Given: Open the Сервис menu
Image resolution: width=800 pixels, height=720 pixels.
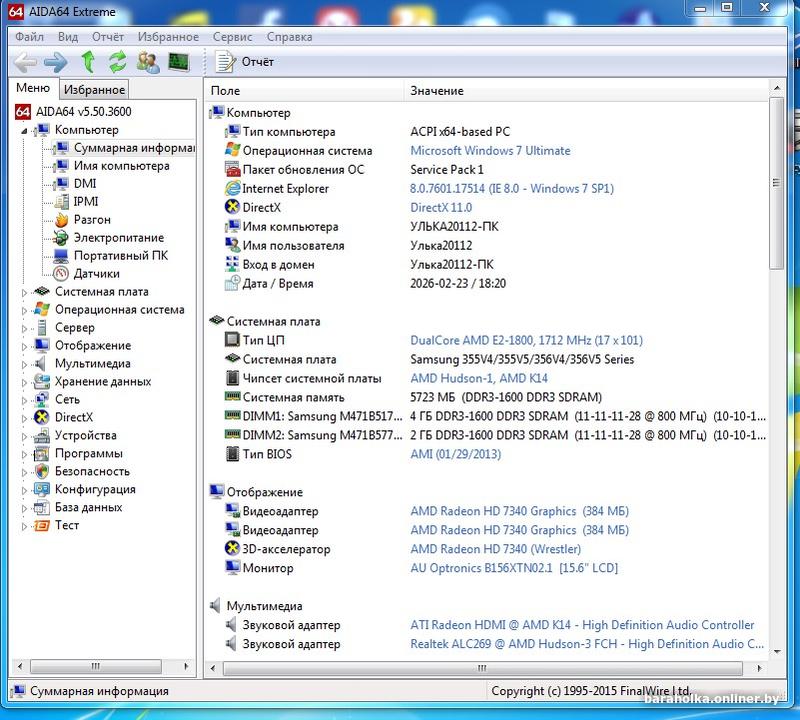Looking at the screenshot, I should tap(232, 37).
